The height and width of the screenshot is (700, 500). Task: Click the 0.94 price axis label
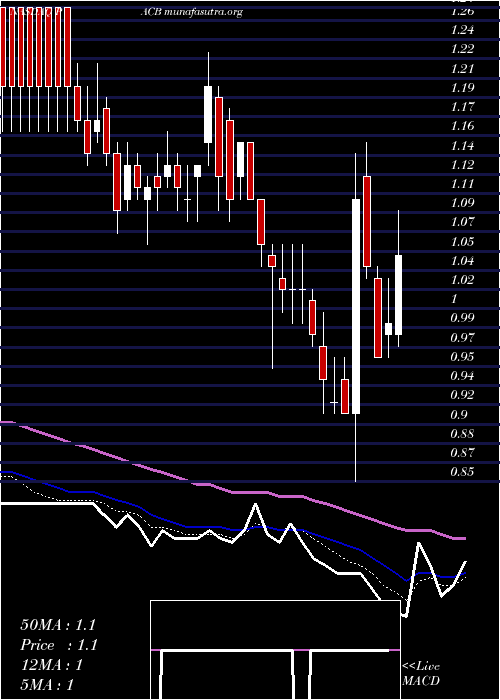[462, 375]
